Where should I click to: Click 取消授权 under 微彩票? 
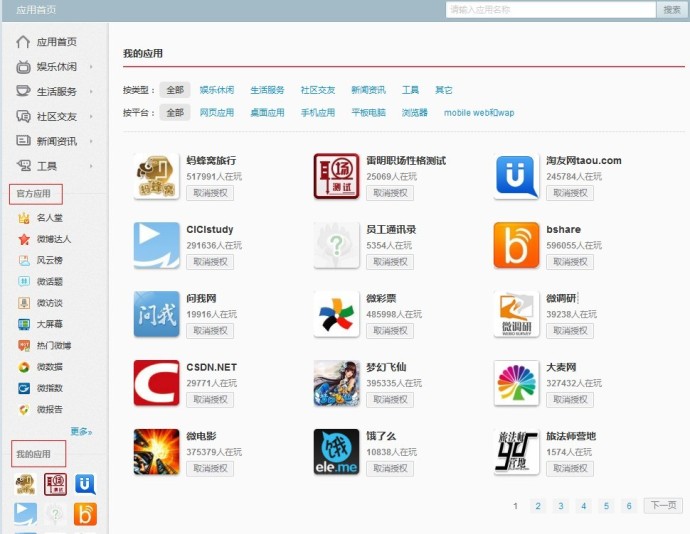tap(390, 331)
